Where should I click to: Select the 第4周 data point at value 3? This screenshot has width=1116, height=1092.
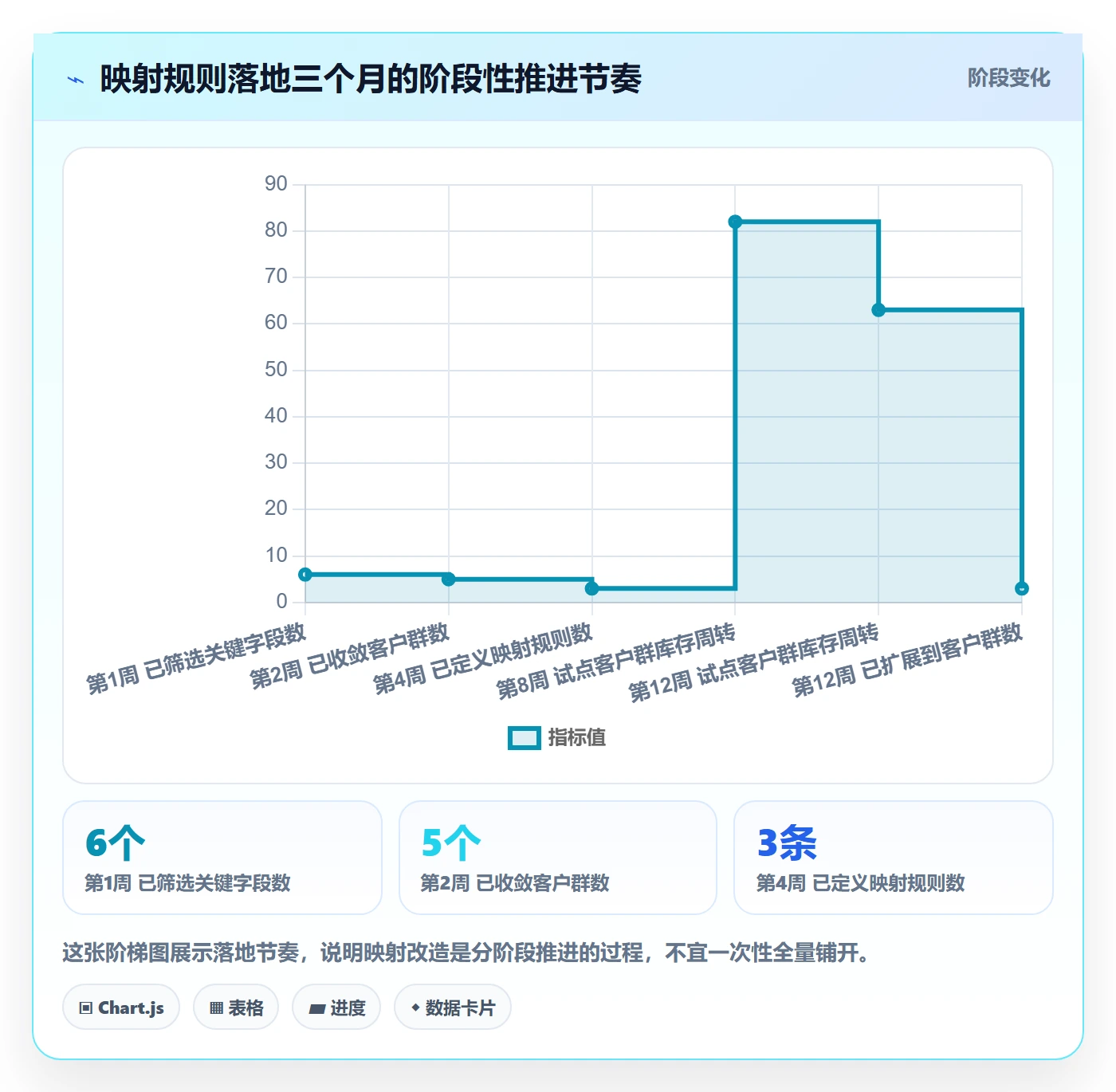591,588
